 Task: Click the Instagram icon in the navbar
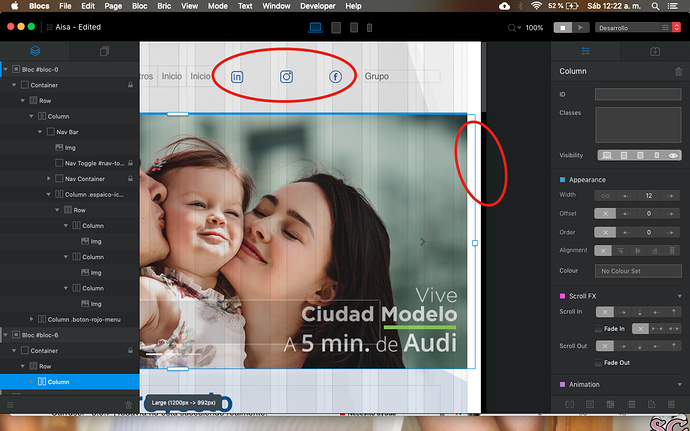[x=286, y=76]
